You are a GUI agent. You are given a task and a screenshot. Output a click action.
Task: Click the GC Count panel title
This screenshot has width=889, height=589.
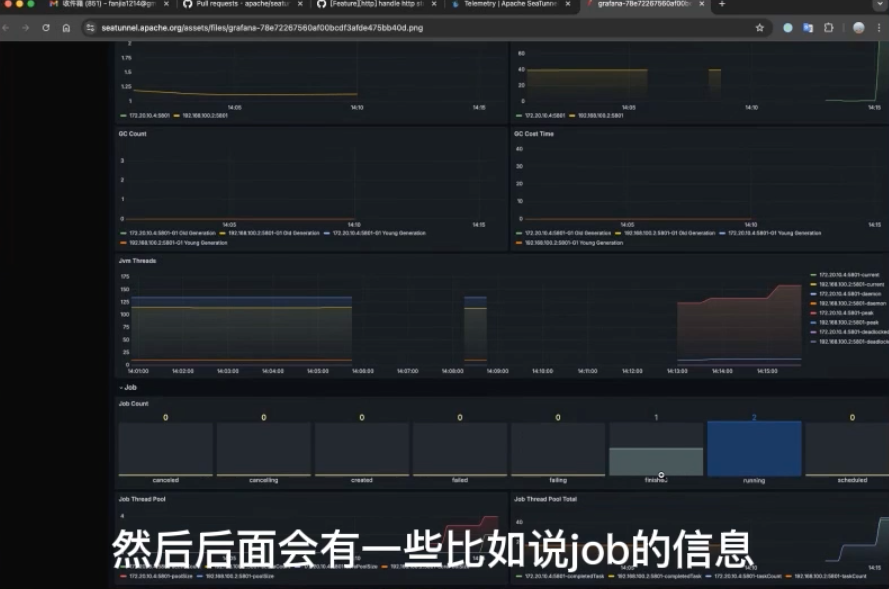(132, 134)
